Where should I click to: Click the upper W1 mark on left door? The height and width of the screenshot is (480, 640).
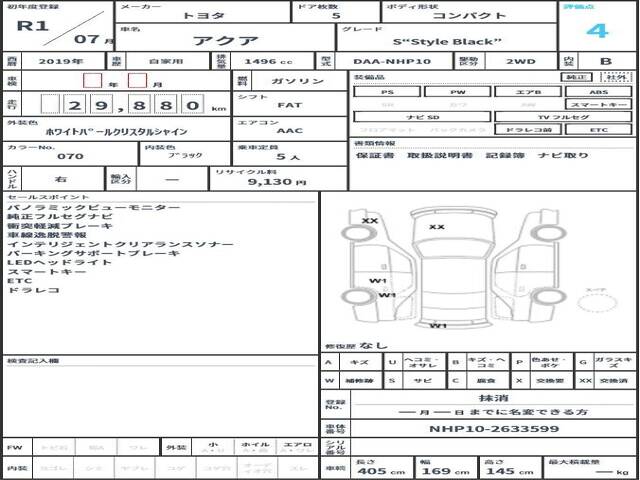(378, 281)
